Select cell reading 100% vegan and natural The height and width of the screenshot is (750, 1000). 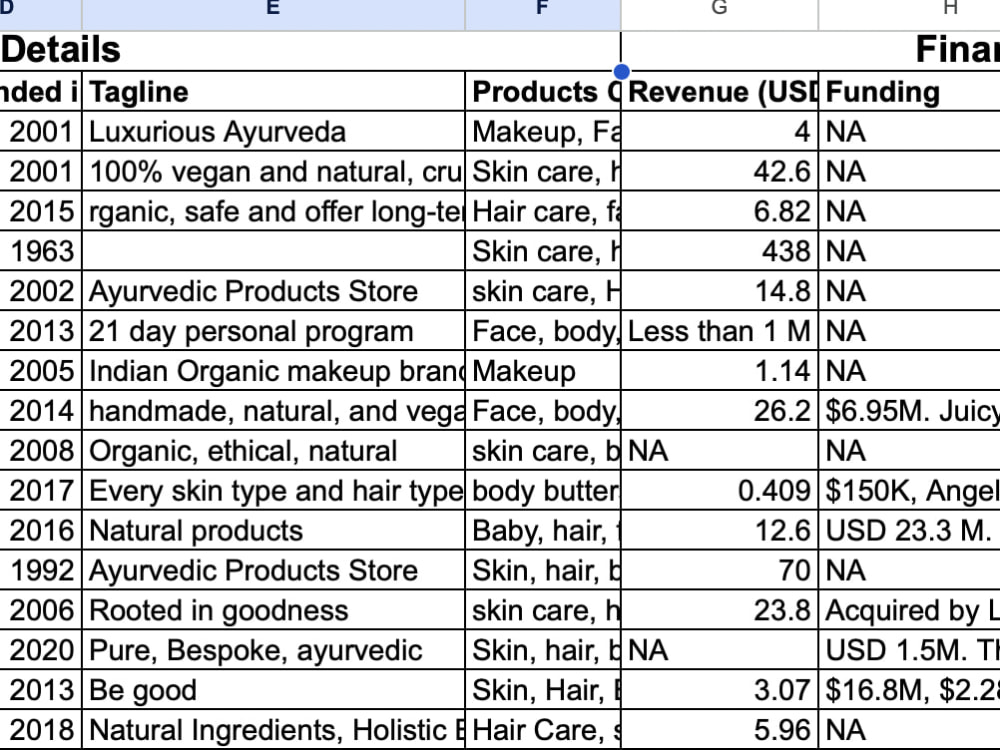click(274, 172)
